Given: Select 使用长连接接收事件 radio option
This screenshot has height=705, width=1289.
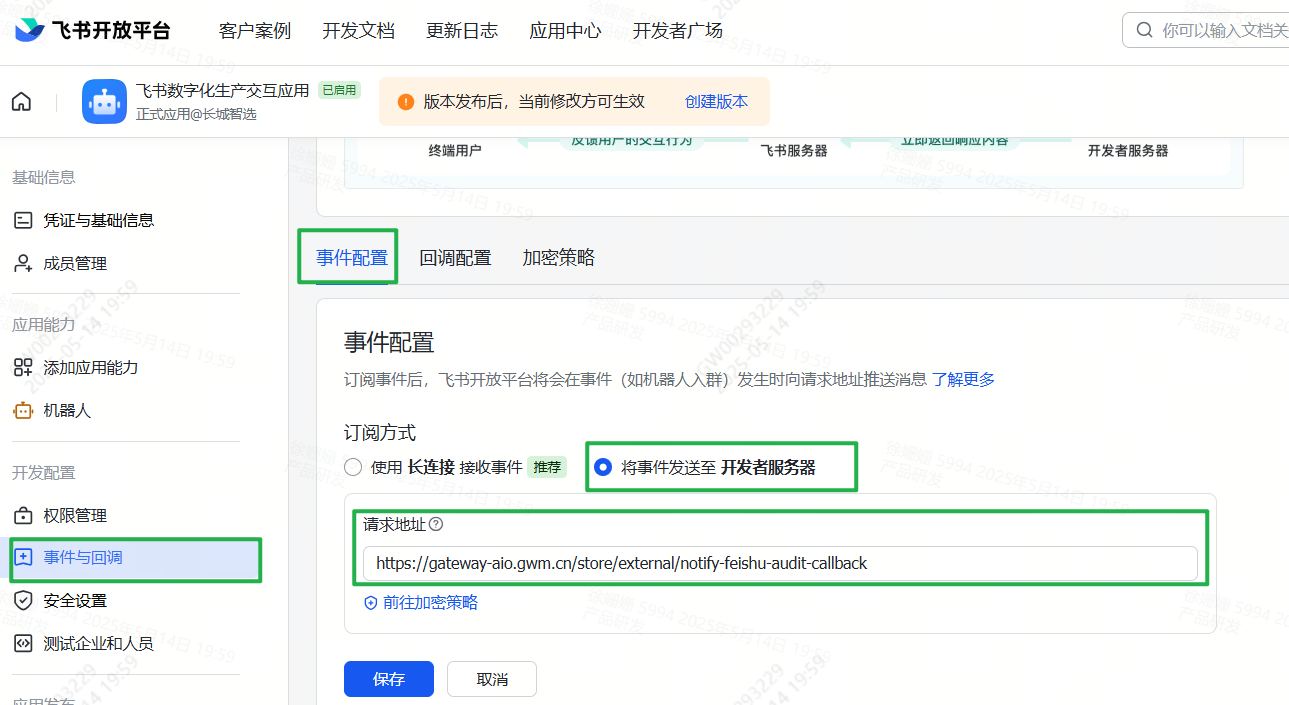Looking at the screenshot, I should pos(353,467).
